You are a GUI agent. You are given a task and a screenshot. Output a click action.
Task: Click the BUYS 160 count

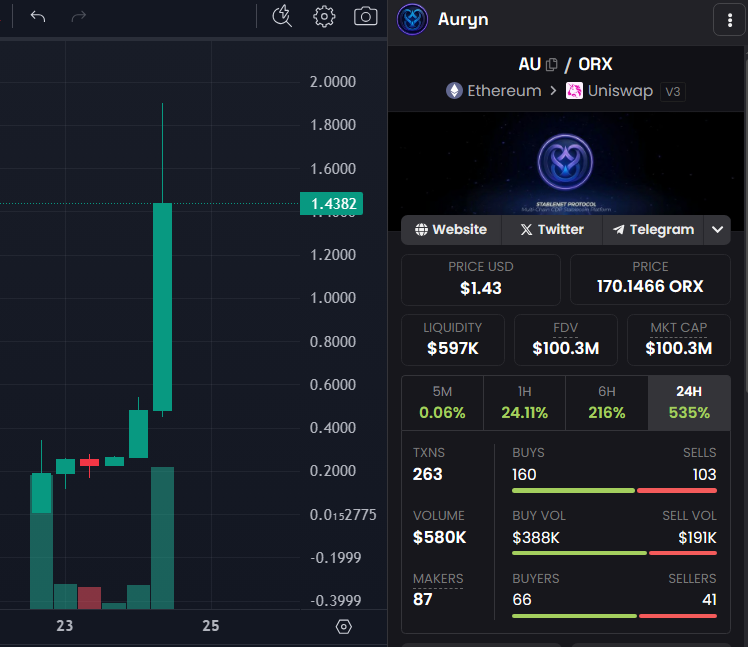coord(524,475)
